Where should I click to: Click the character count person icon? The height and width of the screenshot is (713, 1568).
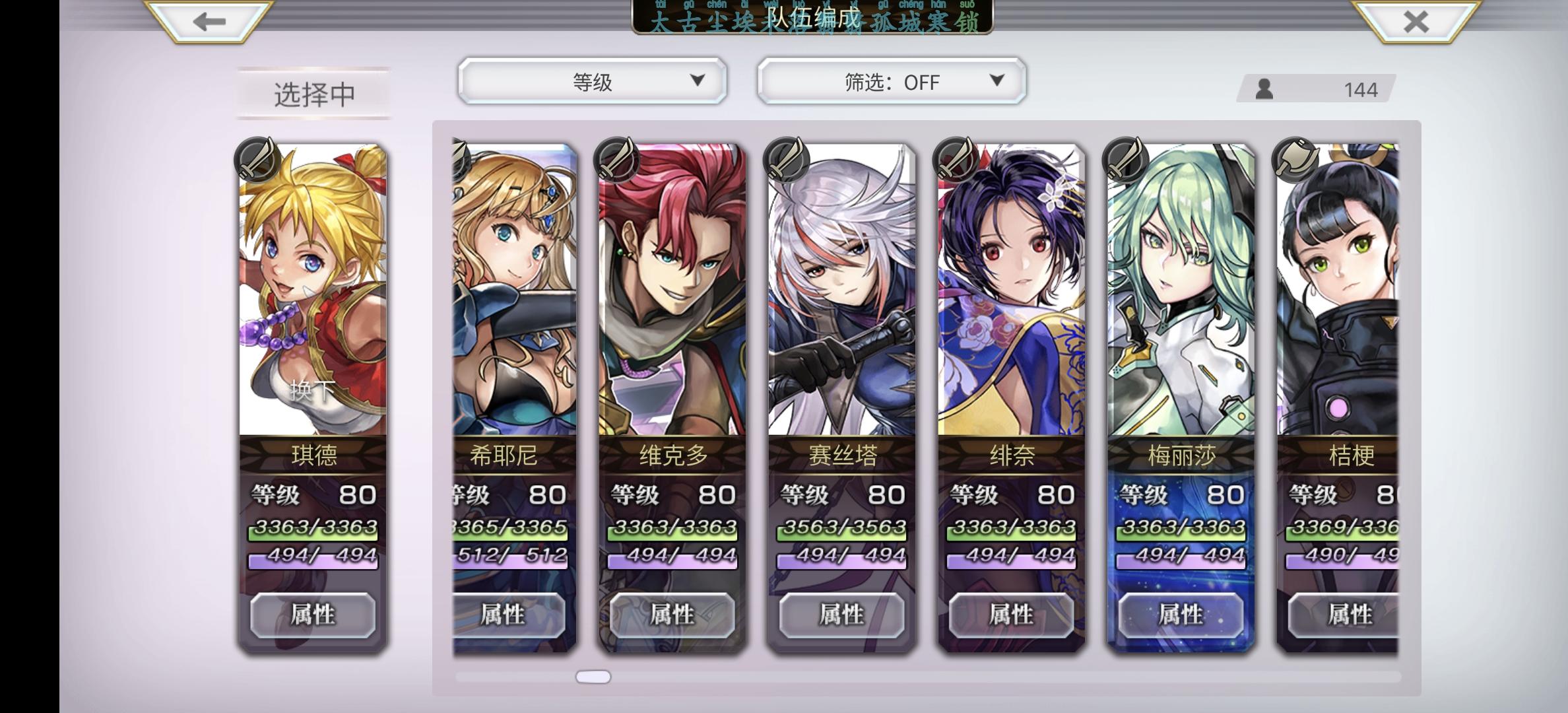1264,88
